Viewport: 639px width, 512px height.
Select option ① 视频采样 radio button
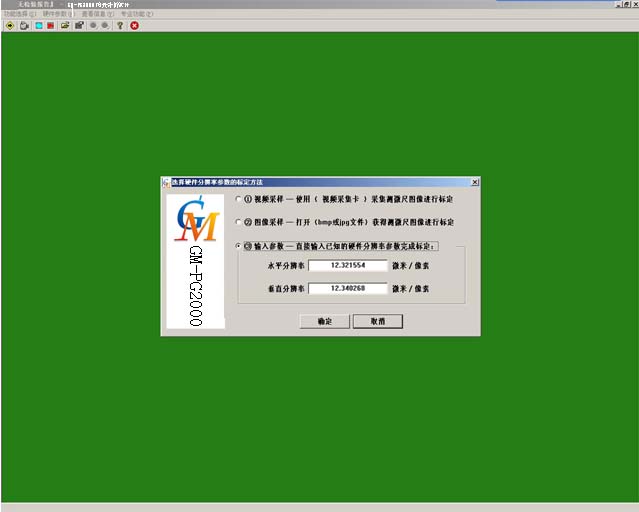238,199
